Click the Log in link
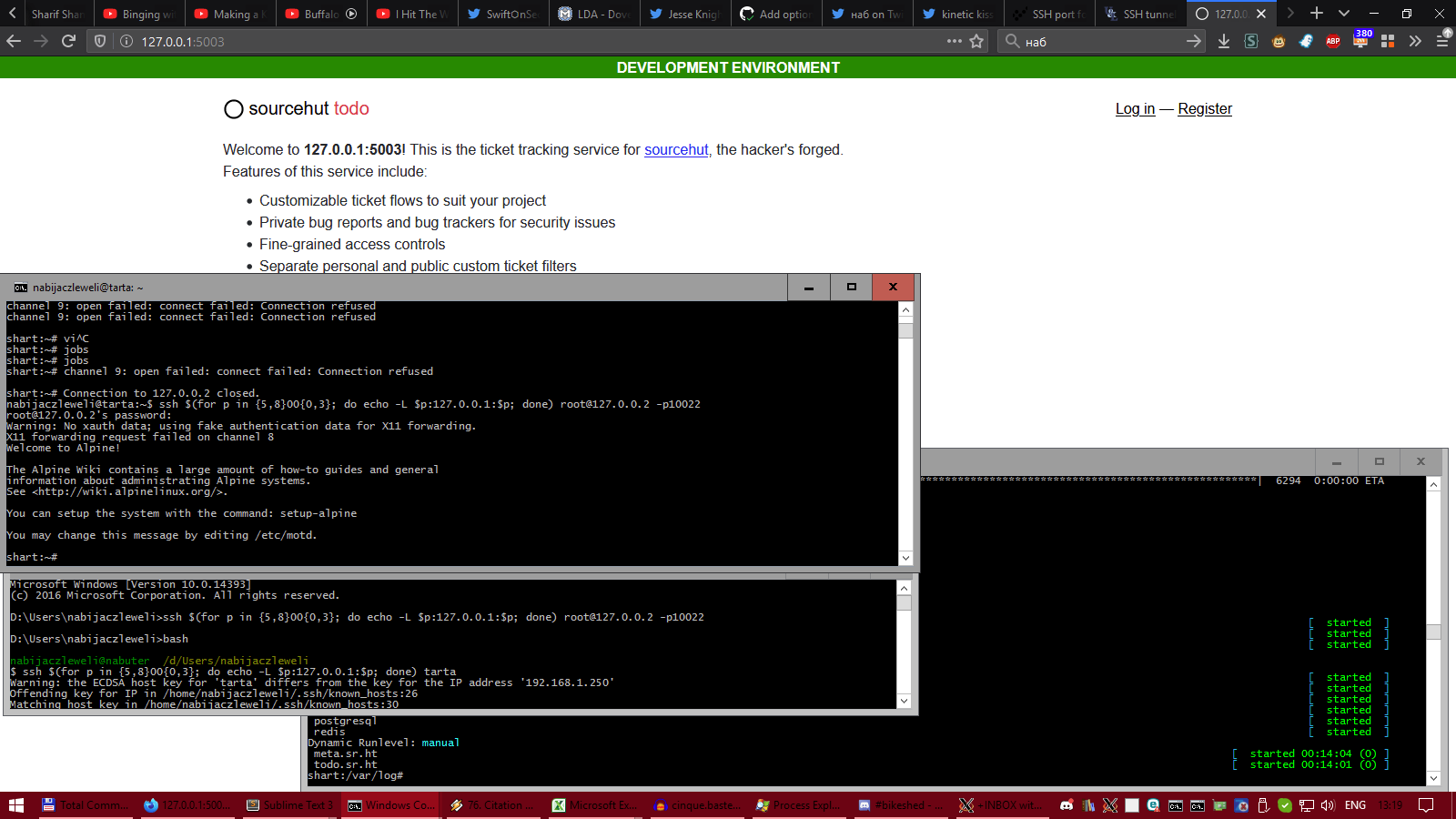This screenshot has width=1456, height=819. [1135, 109]
